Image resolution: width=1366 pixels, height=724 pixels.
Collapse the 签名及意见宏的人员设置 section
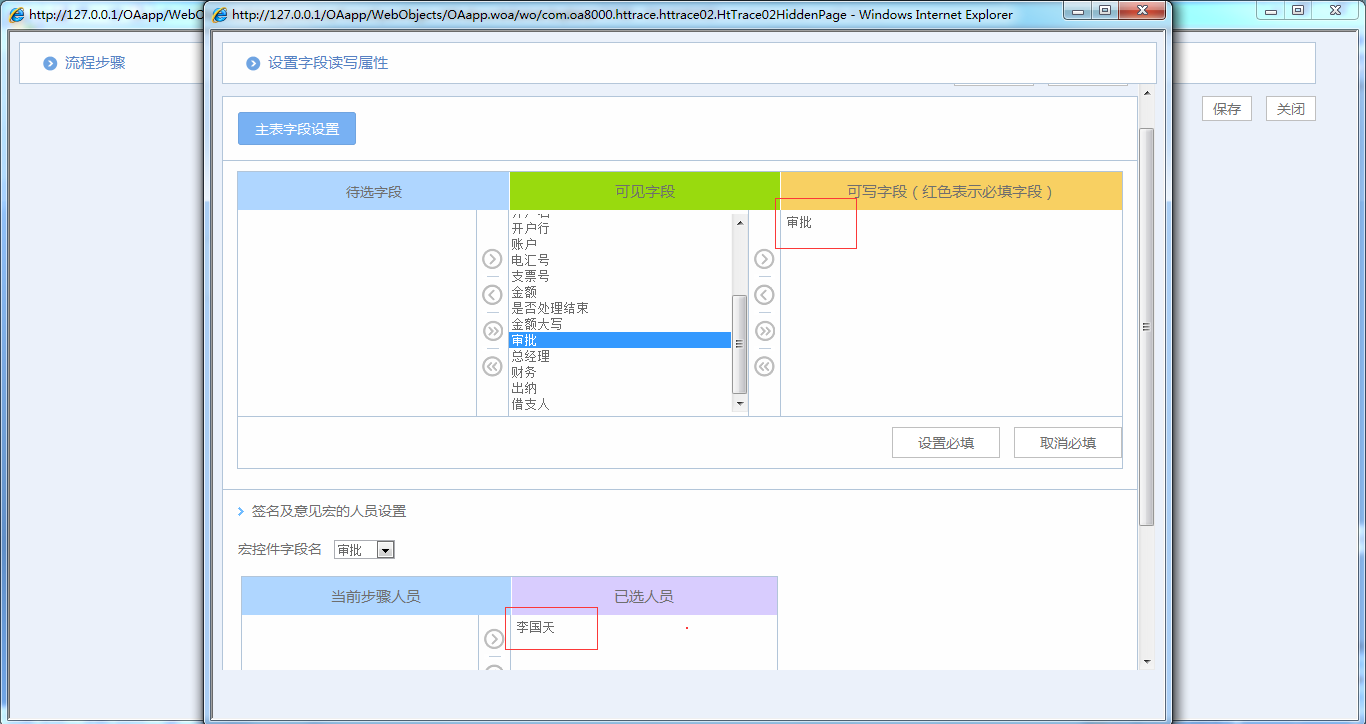[x=241, y=511]
